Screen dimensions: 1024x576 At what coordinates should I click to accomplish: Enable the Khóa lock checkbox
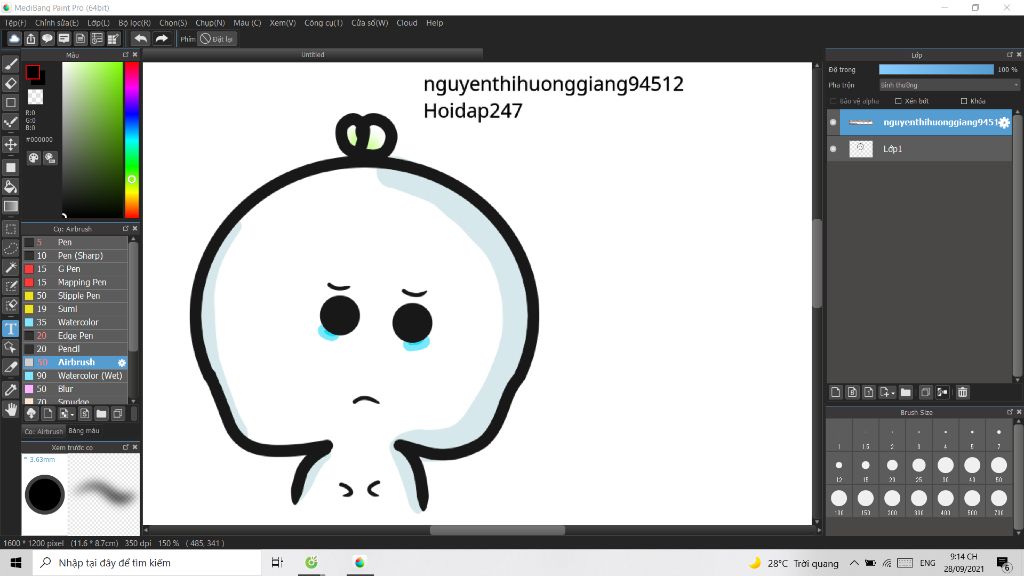pyautogui.click(x=964, y=101)
